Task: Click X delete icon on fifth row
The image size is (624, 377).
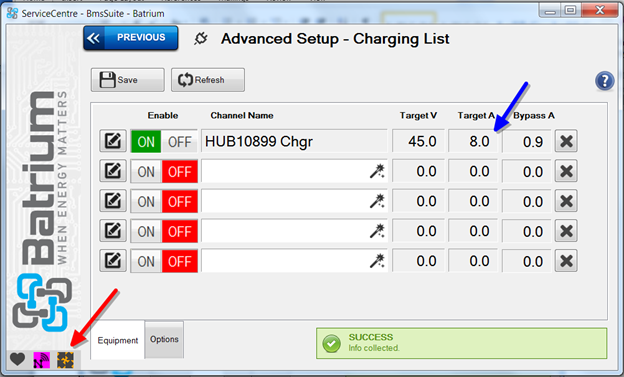Action: click(566, 261)
